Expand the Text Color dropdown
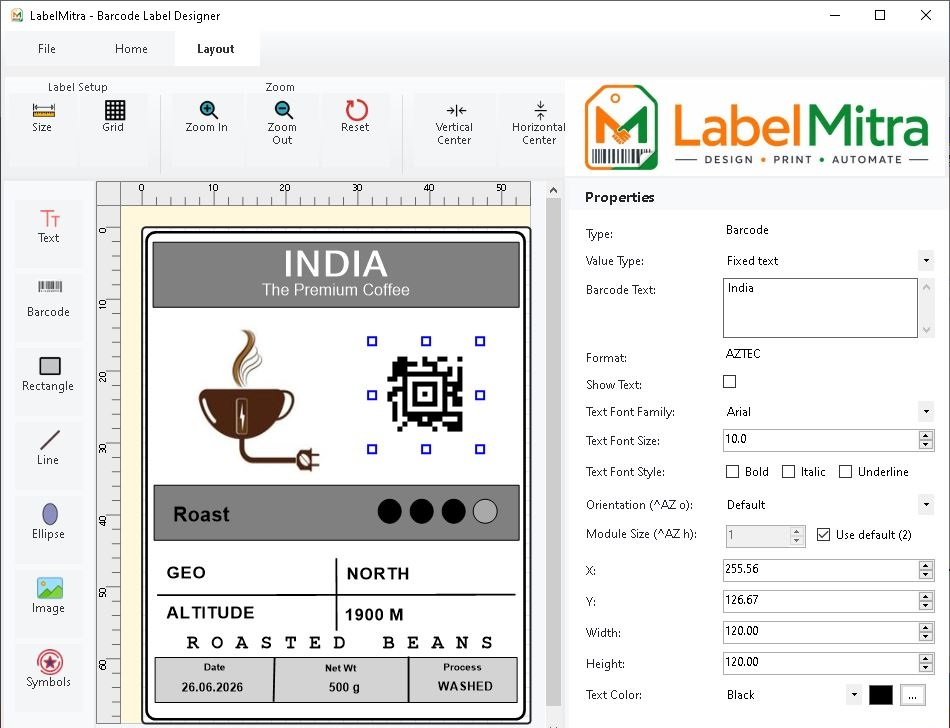 [854, 695]
